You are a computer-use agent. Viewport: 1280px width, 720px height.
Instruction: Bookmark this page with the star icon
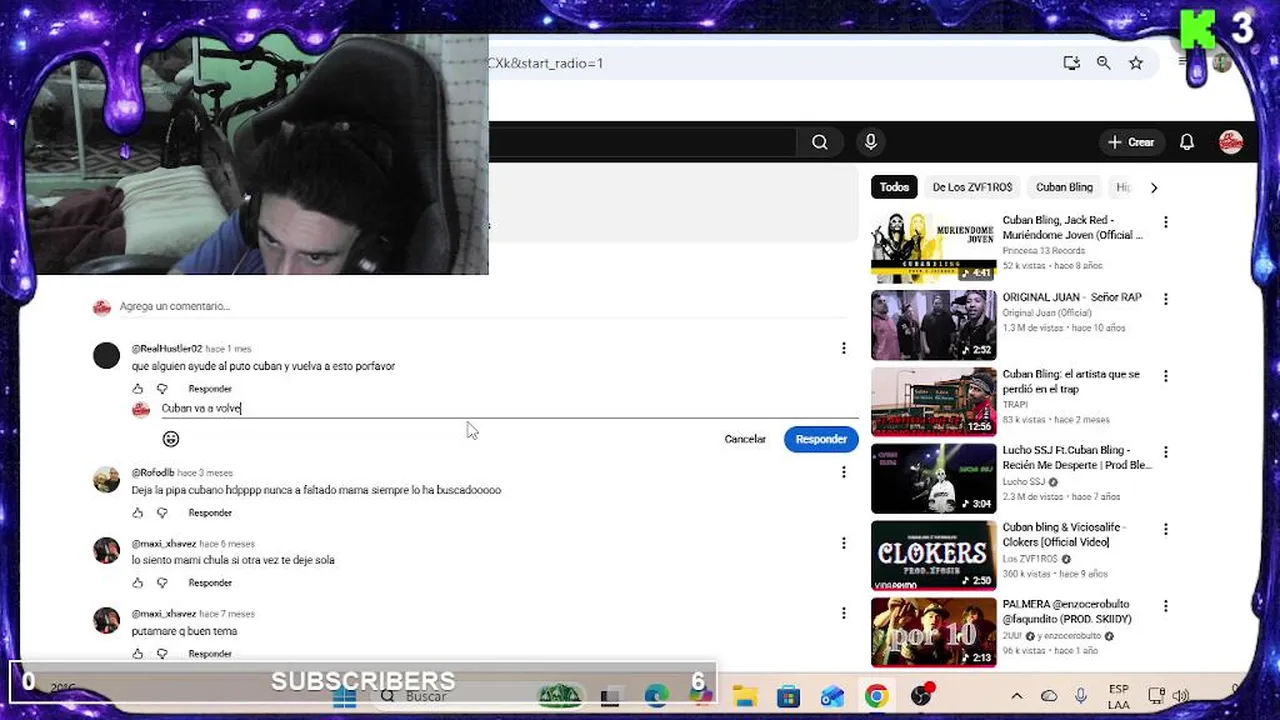point(1136,63)
